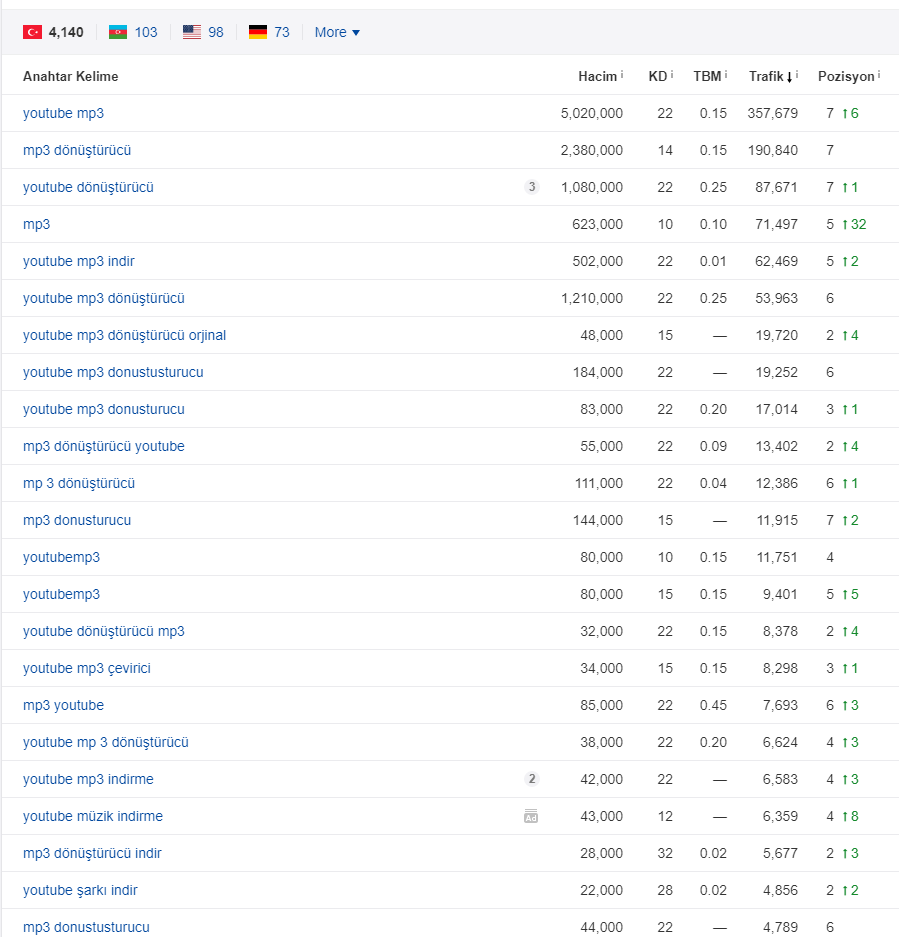Image resolution: width=899 pixels, height=937 pixels.
Task: Open the 2 SERP features badge for youtube mp3 indirme
Action: coord(531,779)
